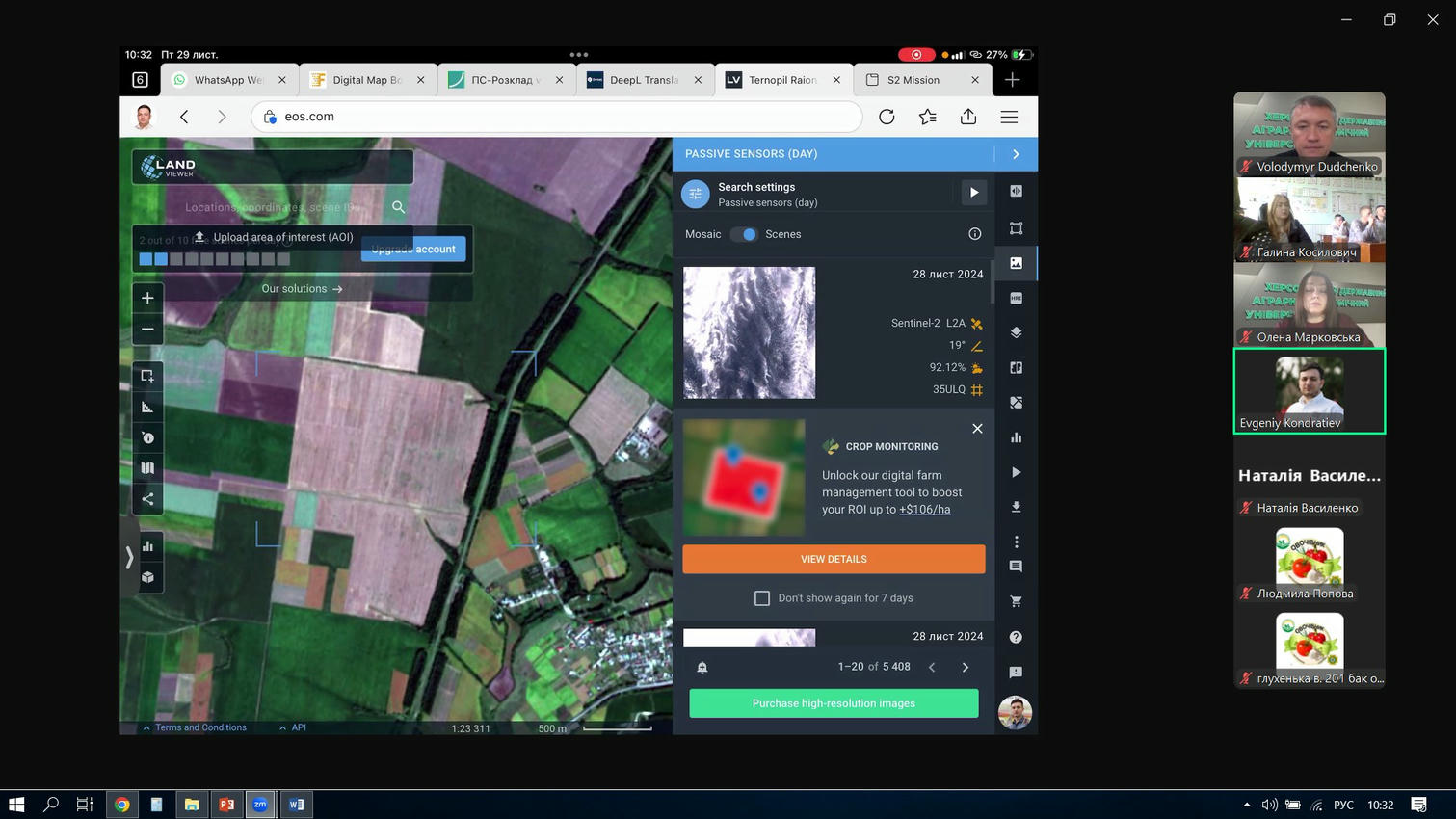
Task: Open the download icon in right sidebar
Action: pos(1016,507)
